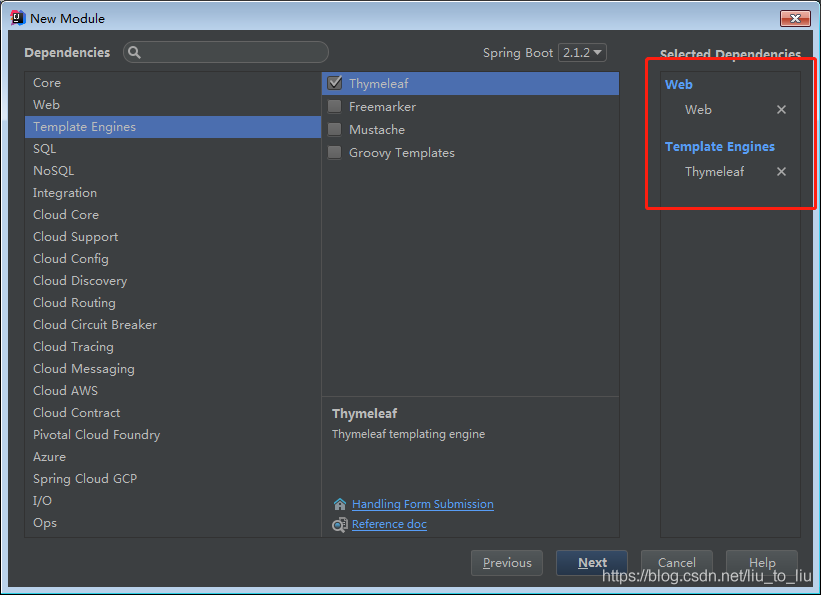This screenshot has width=821, height=595.
Task: Select the Cloud Circuit Breaker category
Action: (173, 325)
